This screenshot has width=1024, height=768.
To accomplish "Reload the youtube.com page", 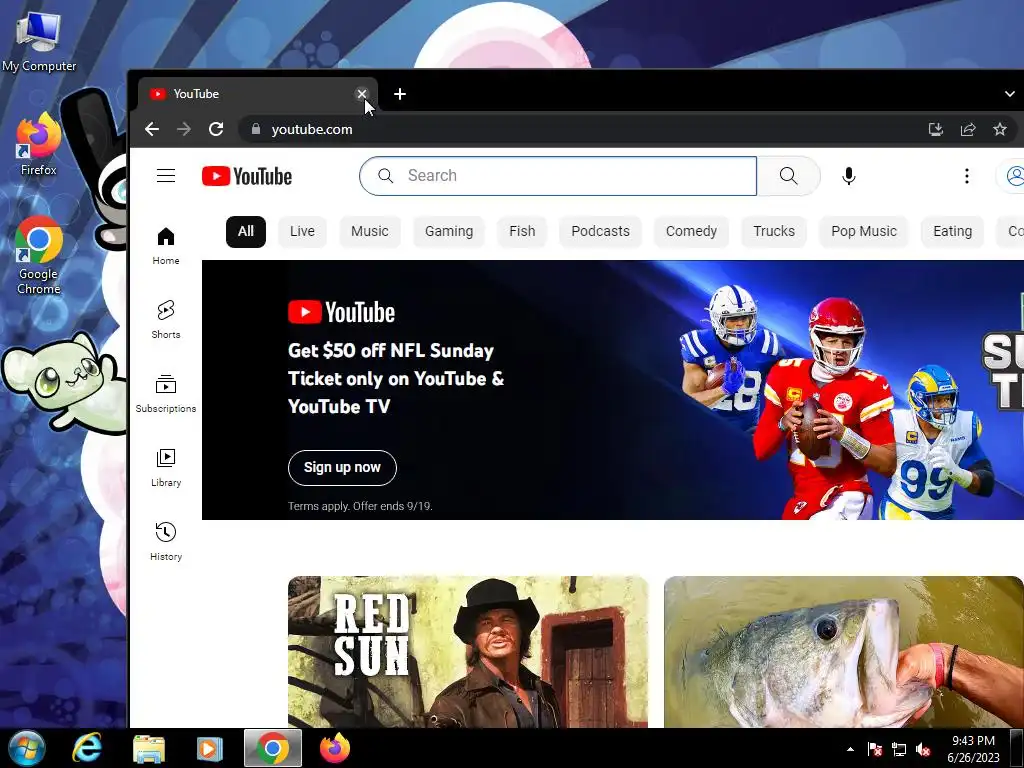I will [216, 129].
